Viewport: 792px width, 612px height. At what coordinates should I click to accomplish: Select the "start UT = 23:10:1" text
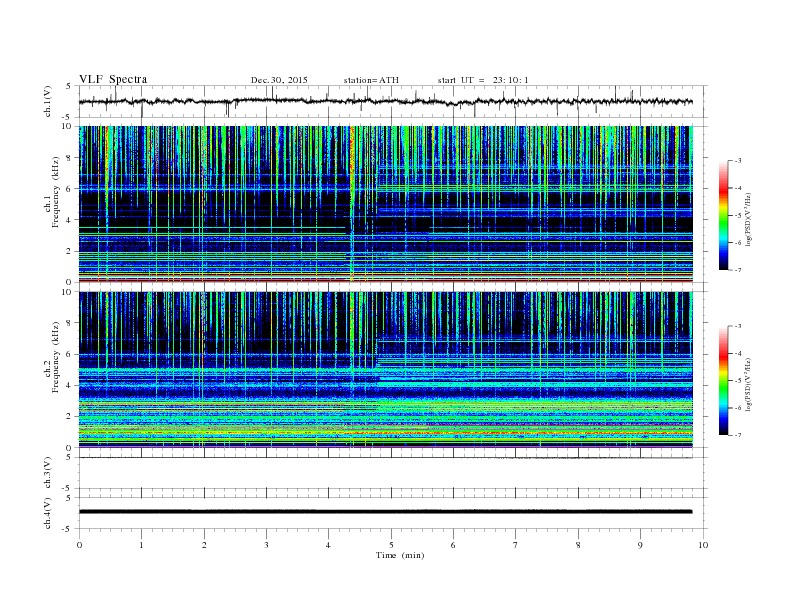(x=483, y=80)
